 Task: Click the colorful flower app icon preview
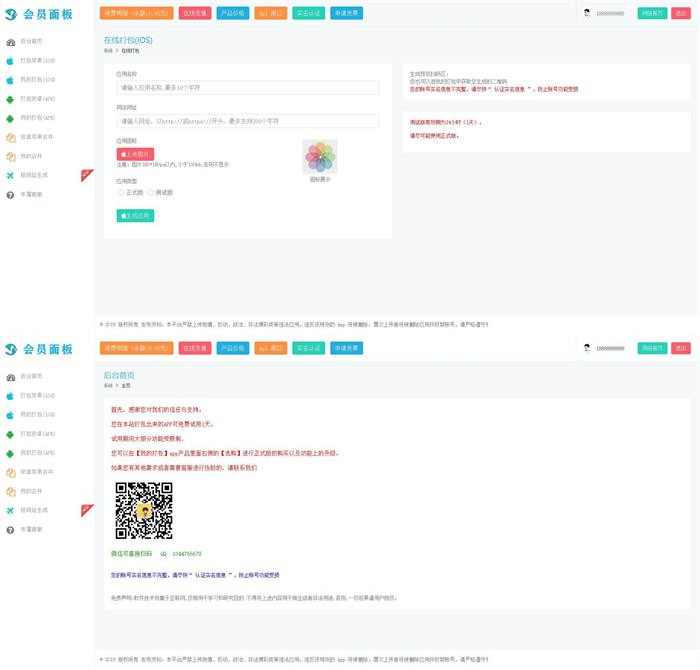pos(320,156)
